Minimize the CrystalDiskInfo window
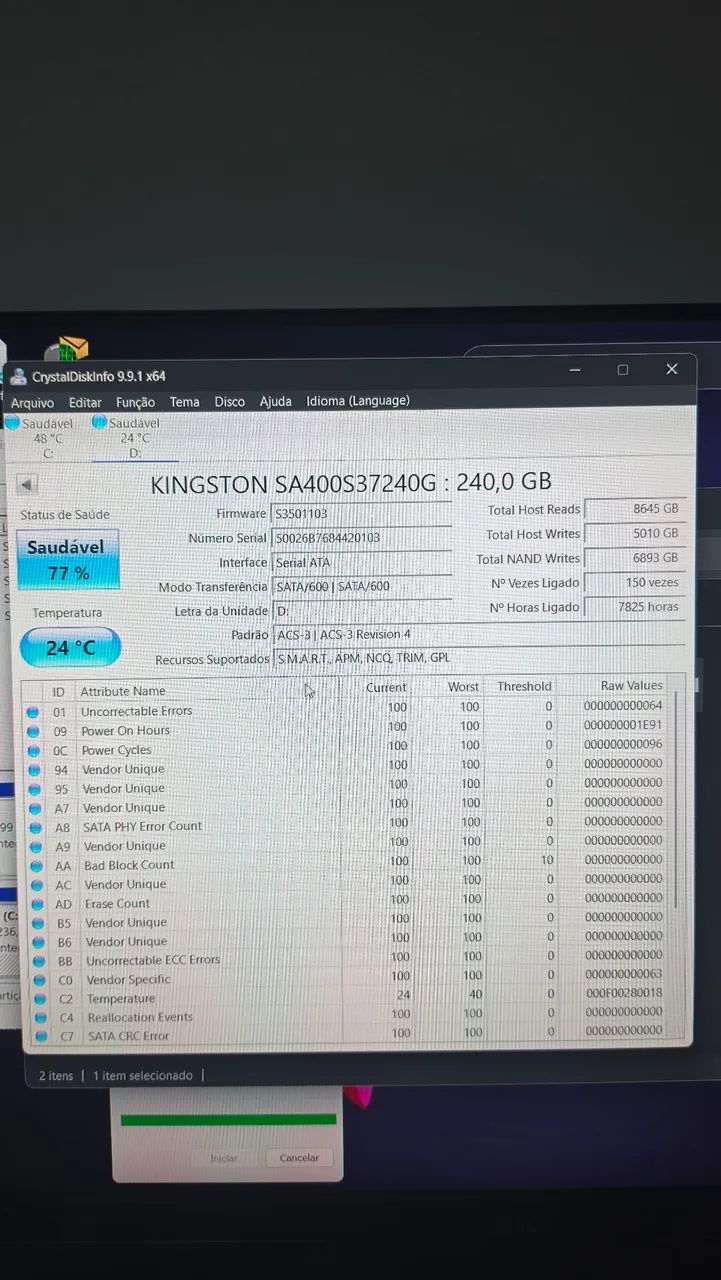Screen dimensions: 721x1280 [575, 370]
